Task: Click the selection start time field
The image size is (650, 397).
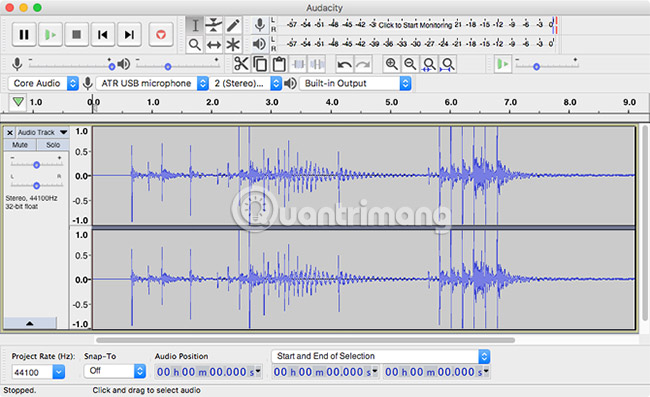Action: [x=325, y=372]
